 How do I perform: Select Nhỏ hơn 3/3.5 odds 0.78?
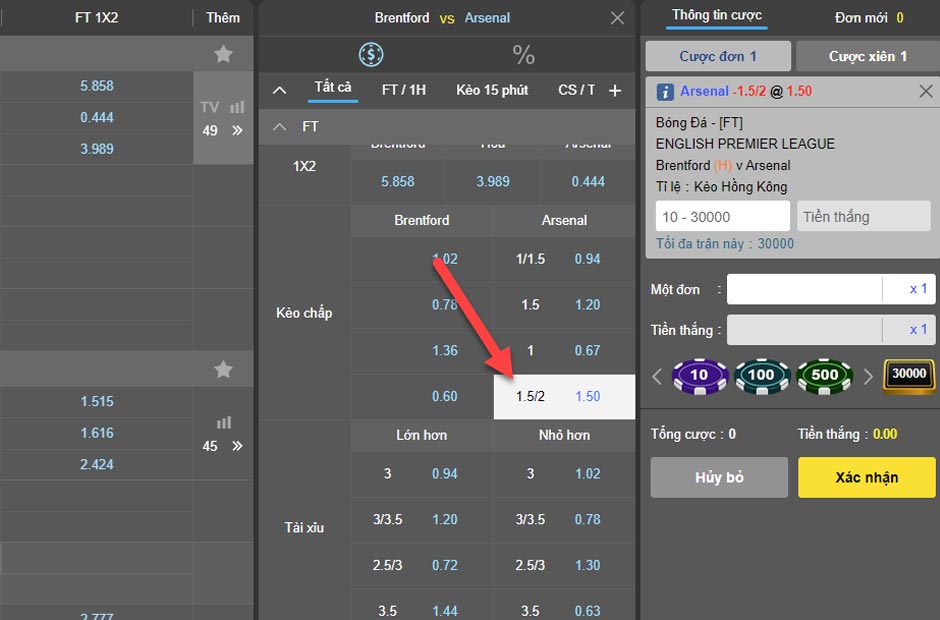click(564, 519)
